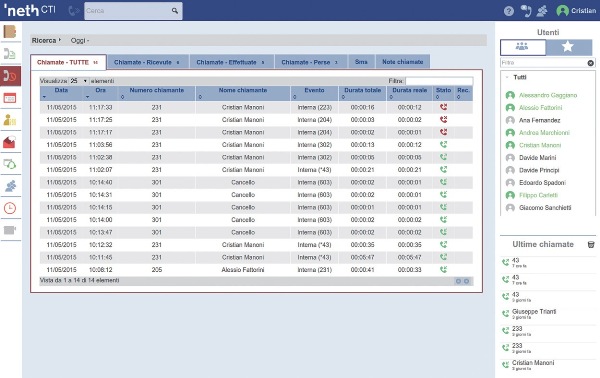The image size is (600, 378).
Task: Show the favorites star tab in Utenti
Action: pyautogui.click(x=569, y=47)
